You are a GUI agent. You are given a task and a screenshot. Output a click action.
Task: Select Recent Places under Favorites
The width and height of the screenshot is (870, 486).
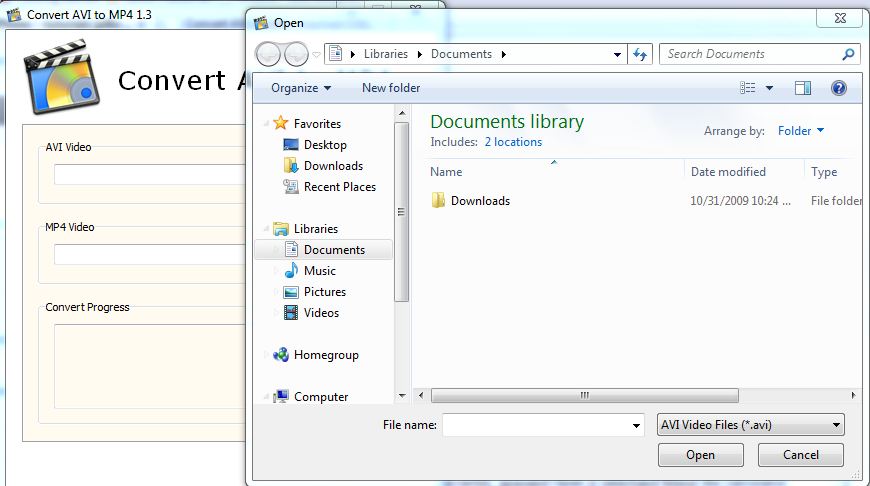click(340, 187)
